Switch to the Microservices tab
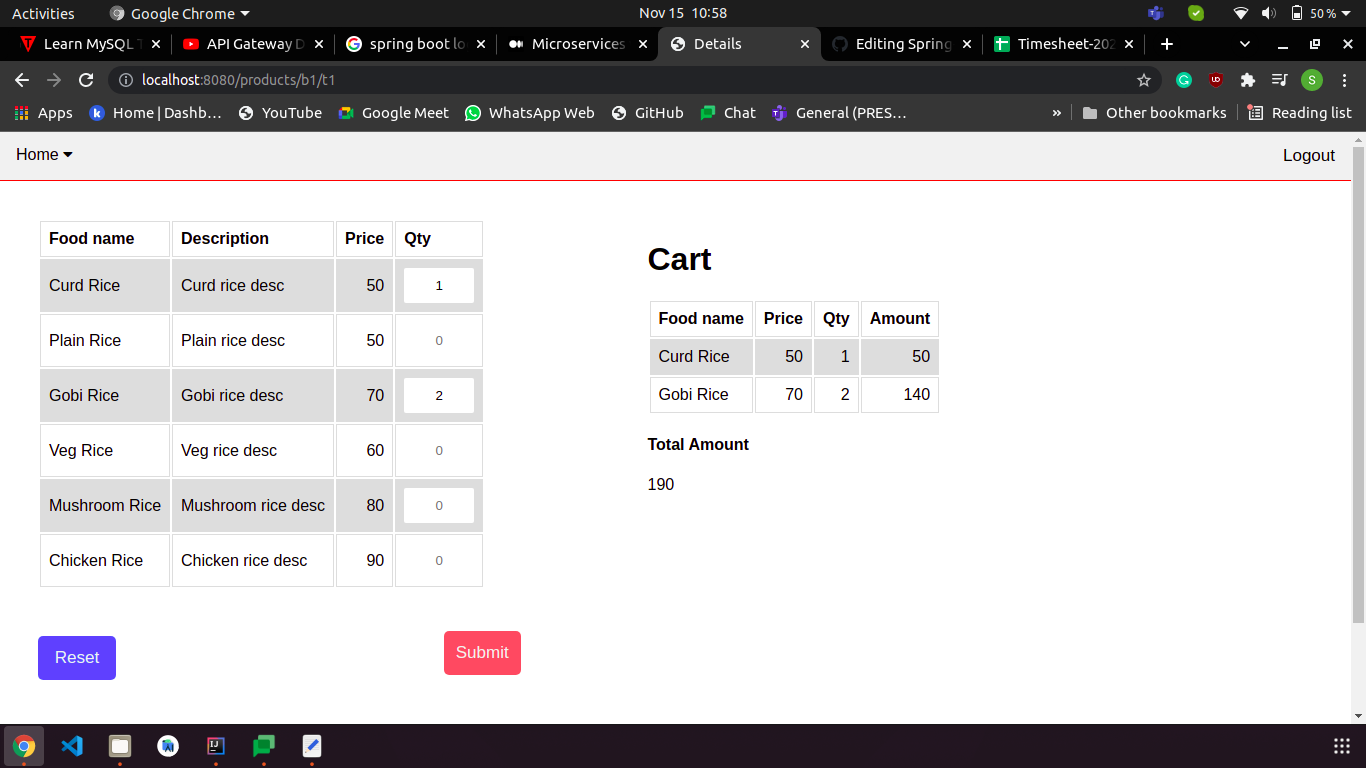1366x768 pixels. [x=577, y=44]
